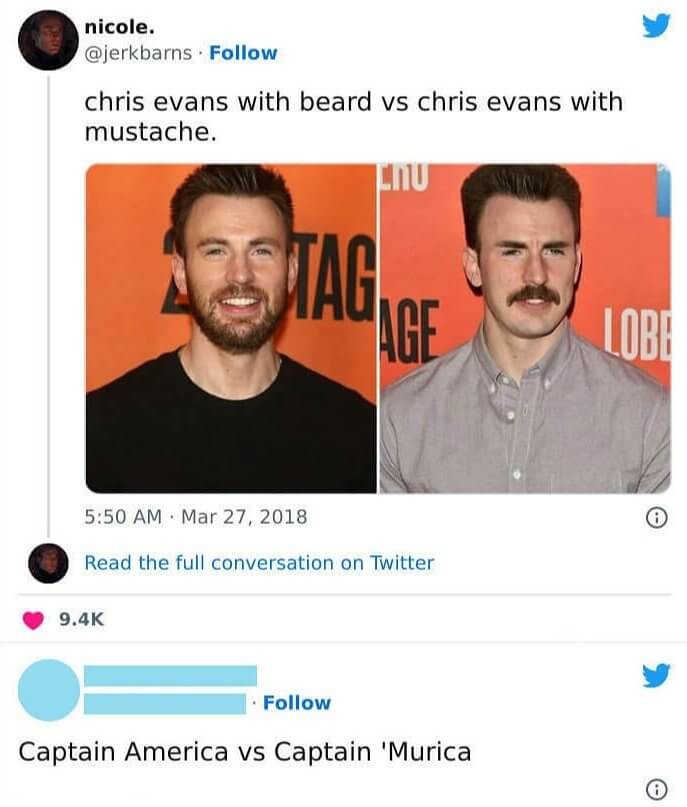The height and width of the screenshot is (807, 687).
Task: Open the right photo of the mustached man
Action: click(525, 328)
